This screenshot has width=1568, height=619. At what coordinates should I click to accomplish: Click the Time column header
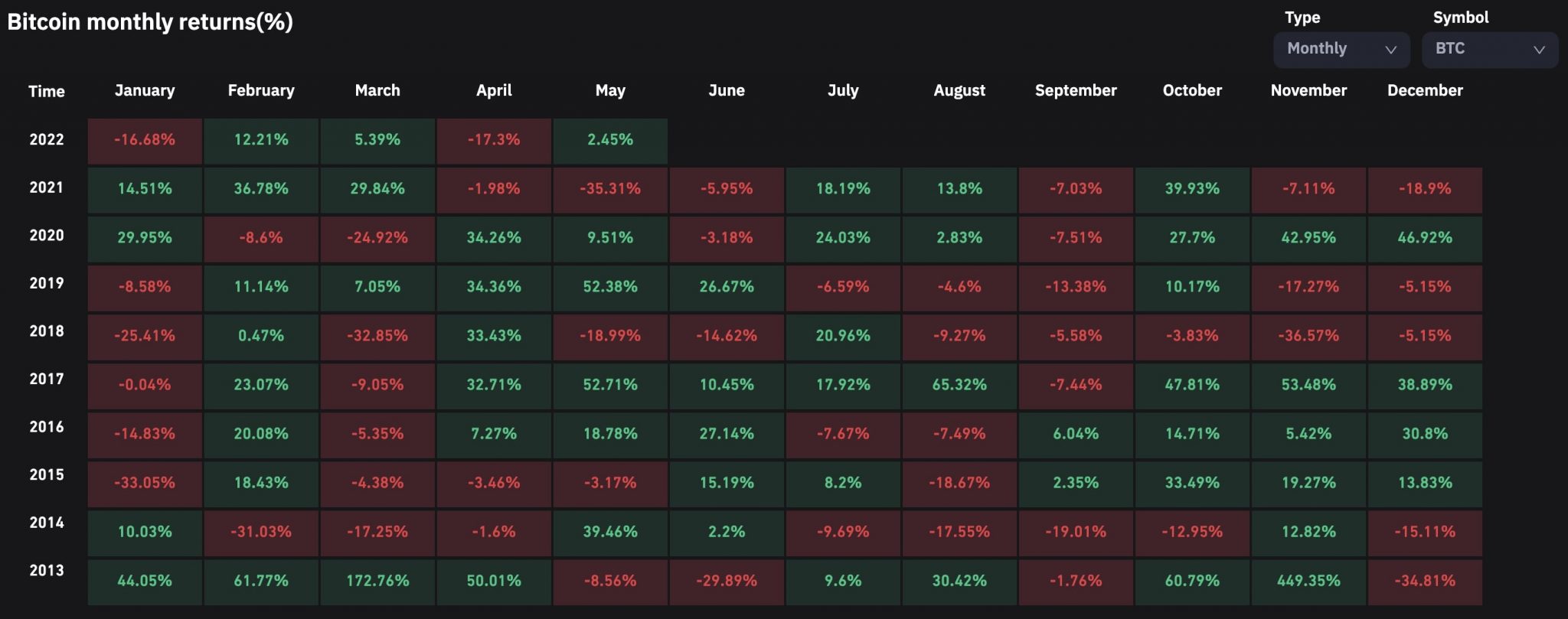point(47,92)
